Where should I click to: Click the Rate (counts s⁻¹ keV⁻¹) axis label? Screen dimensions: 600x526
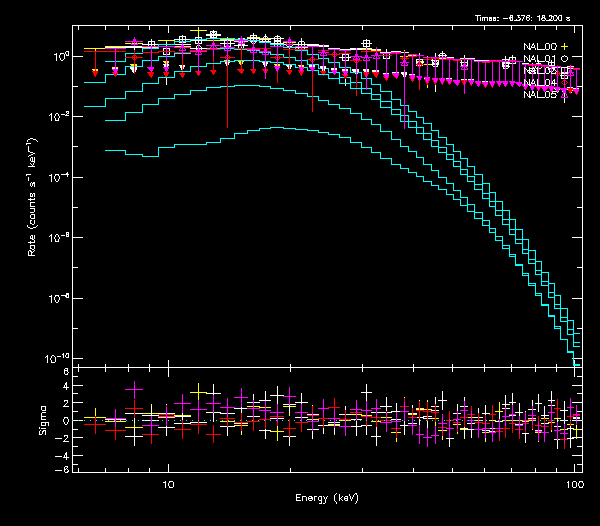[34, 195]
